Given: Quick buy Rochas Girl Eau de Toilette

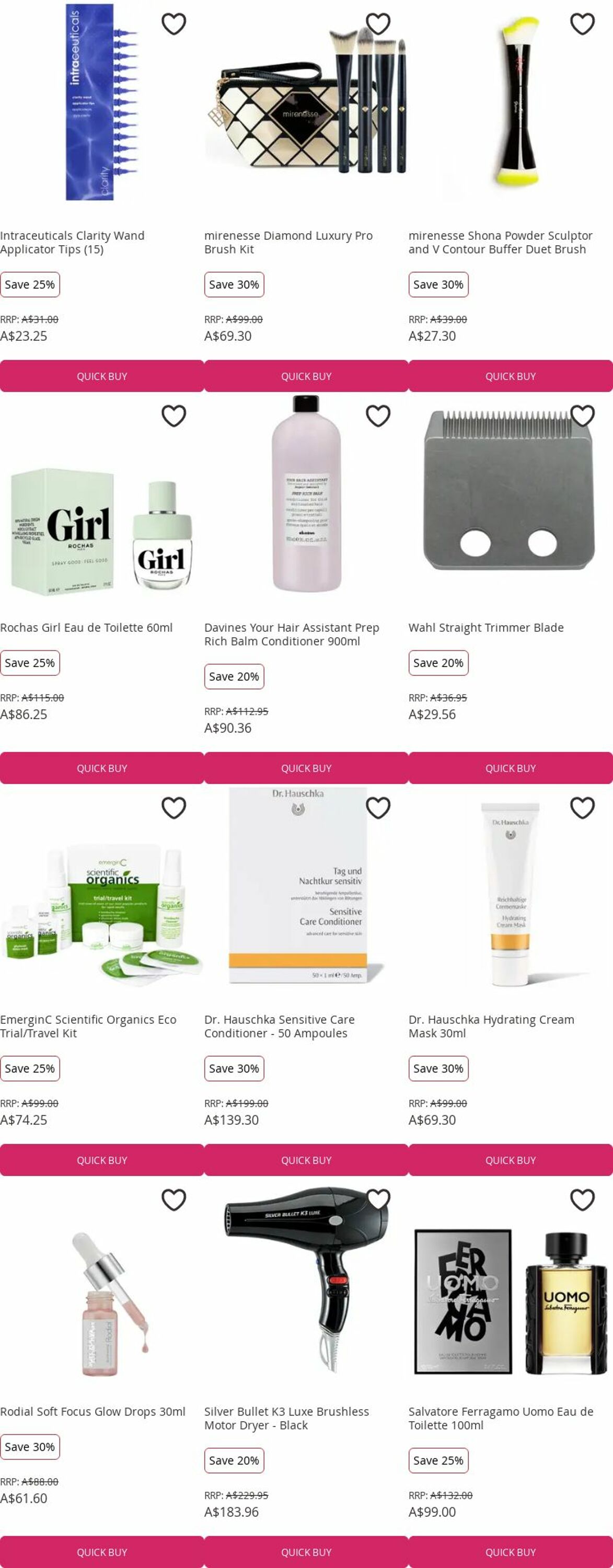Looking at the screenshot, I should click(102, 768).
